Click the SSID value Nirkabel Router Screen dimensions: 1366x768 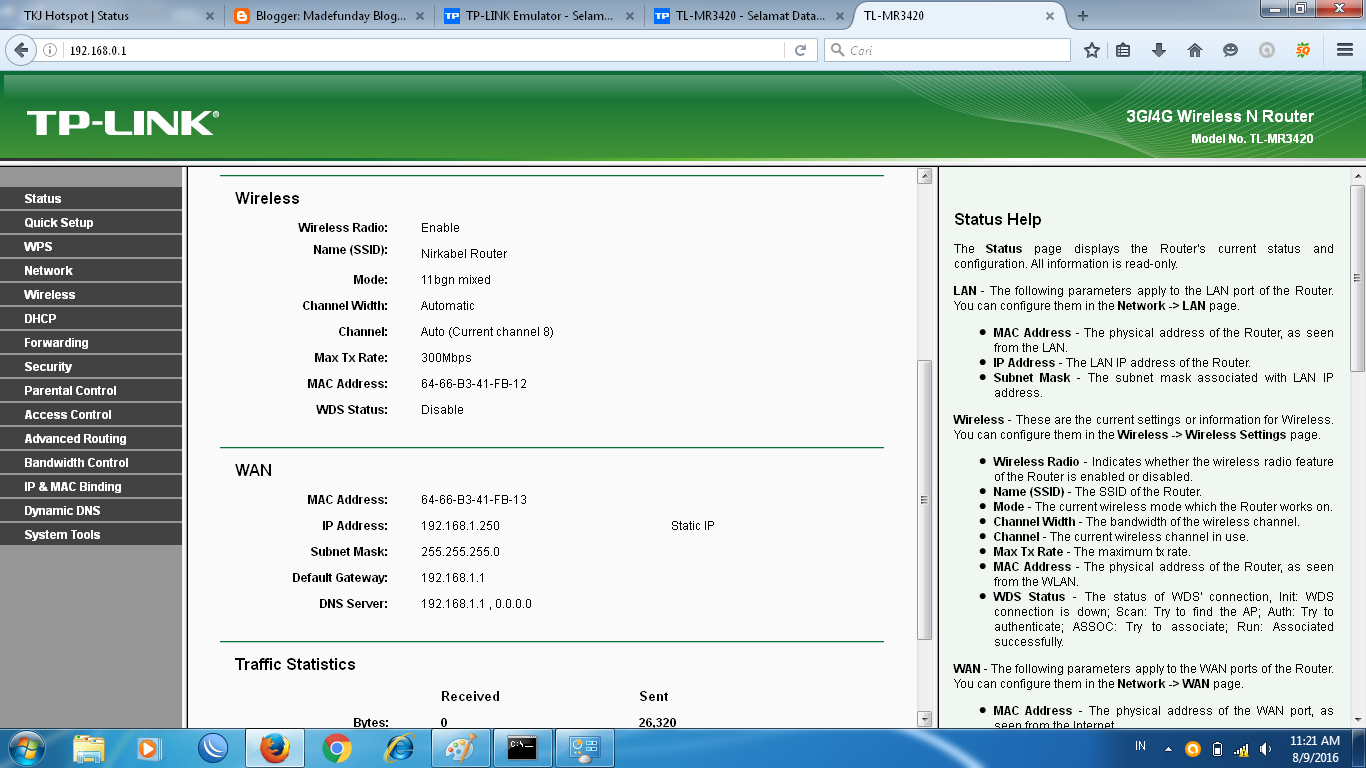[x=464, y=254]
